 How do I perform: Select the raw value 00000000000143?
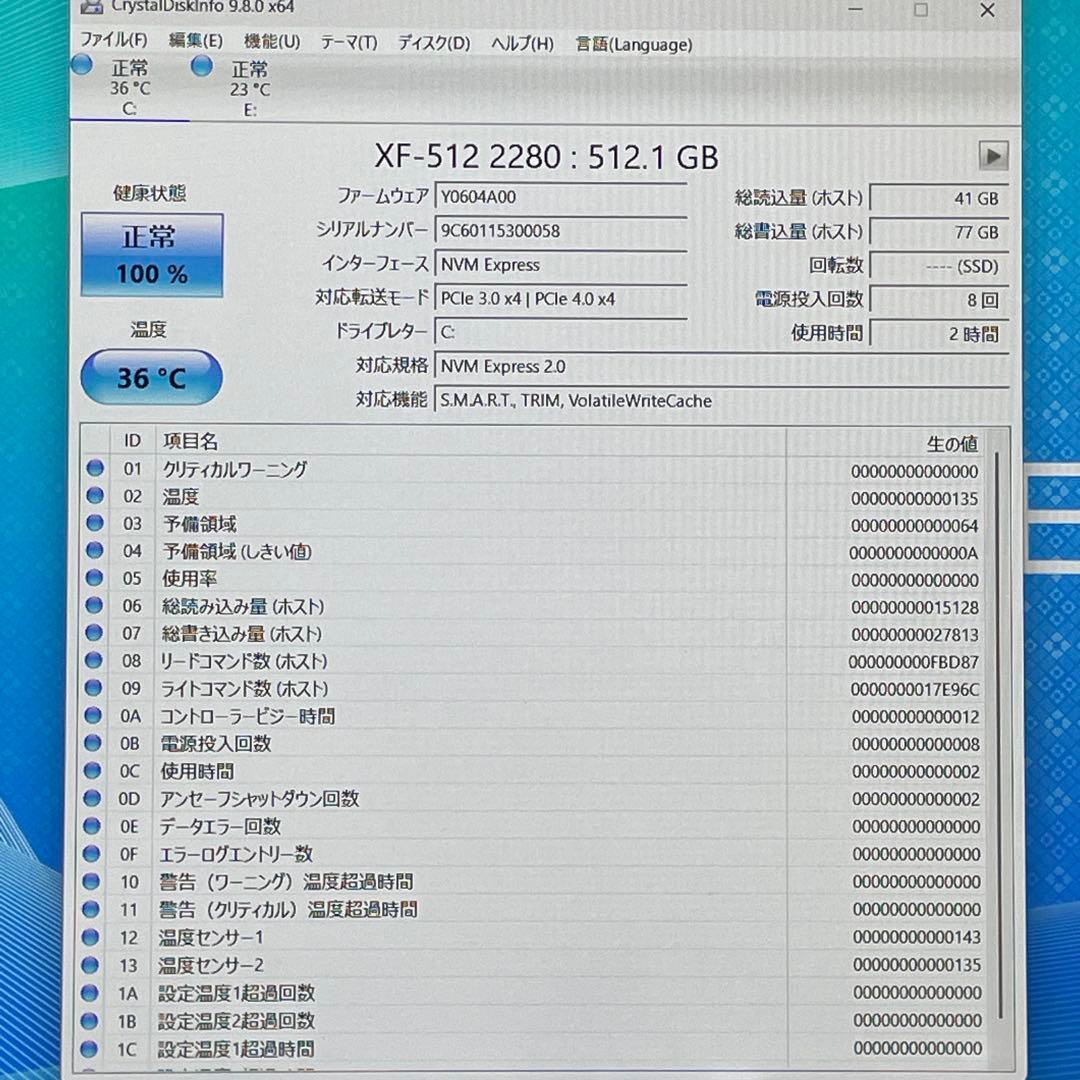click(x=917, y=937)
